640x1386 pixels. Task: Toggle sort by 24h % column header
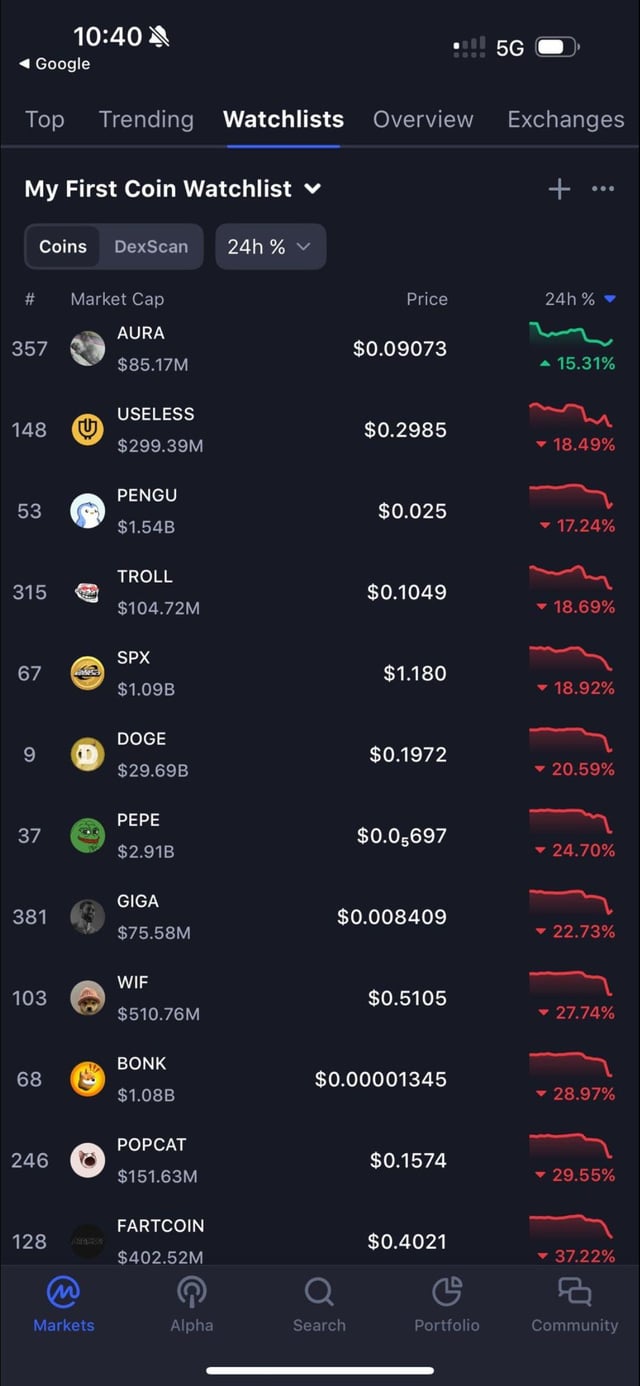coord(578,299)
